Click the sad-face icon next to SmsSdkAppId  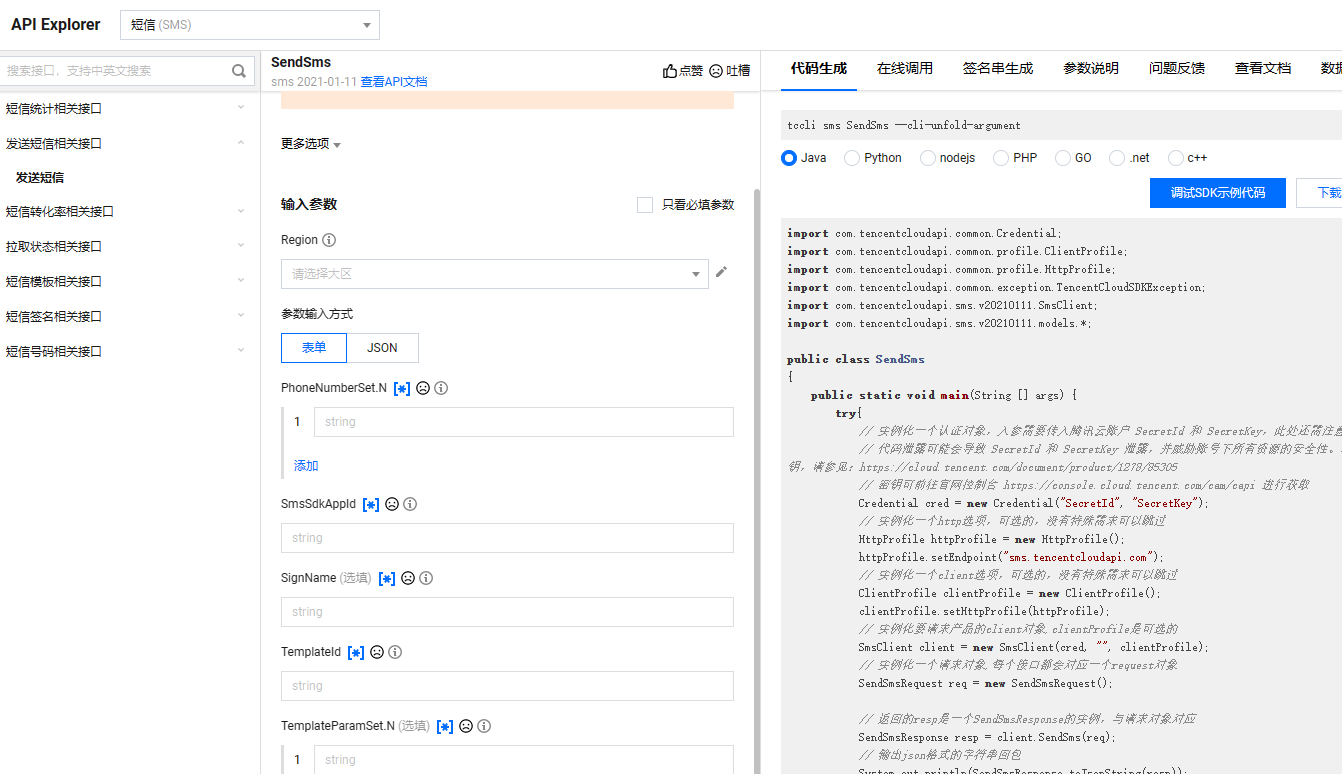tap(392, 505)
